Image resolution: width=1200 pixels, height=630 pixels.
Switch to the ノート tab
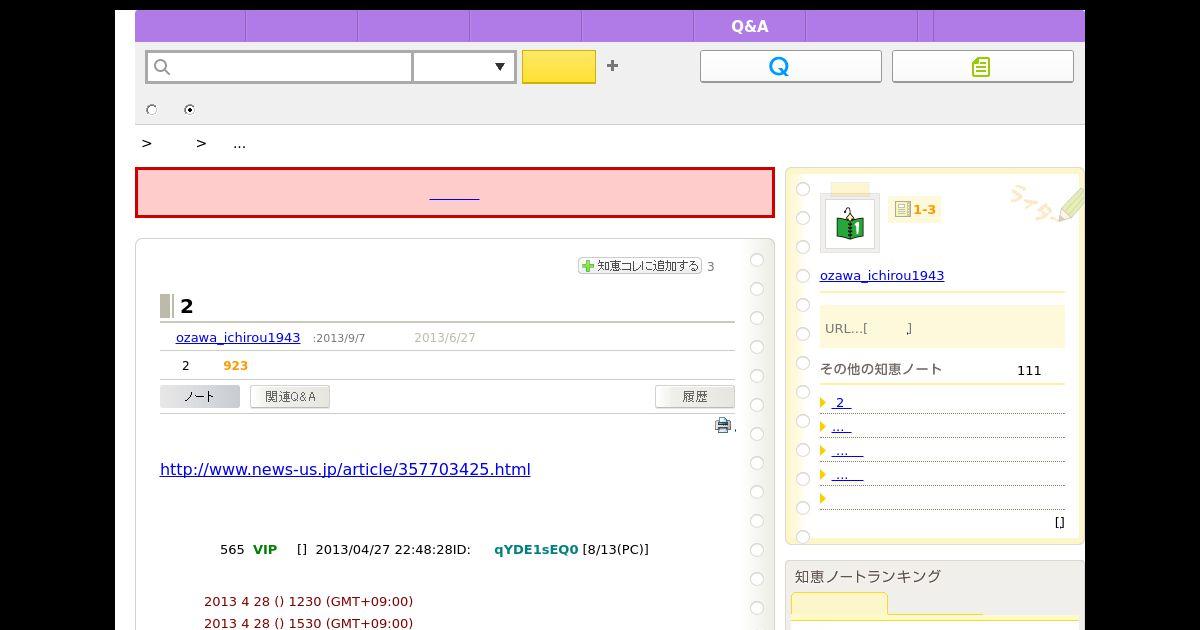click(x=199, y=396)
